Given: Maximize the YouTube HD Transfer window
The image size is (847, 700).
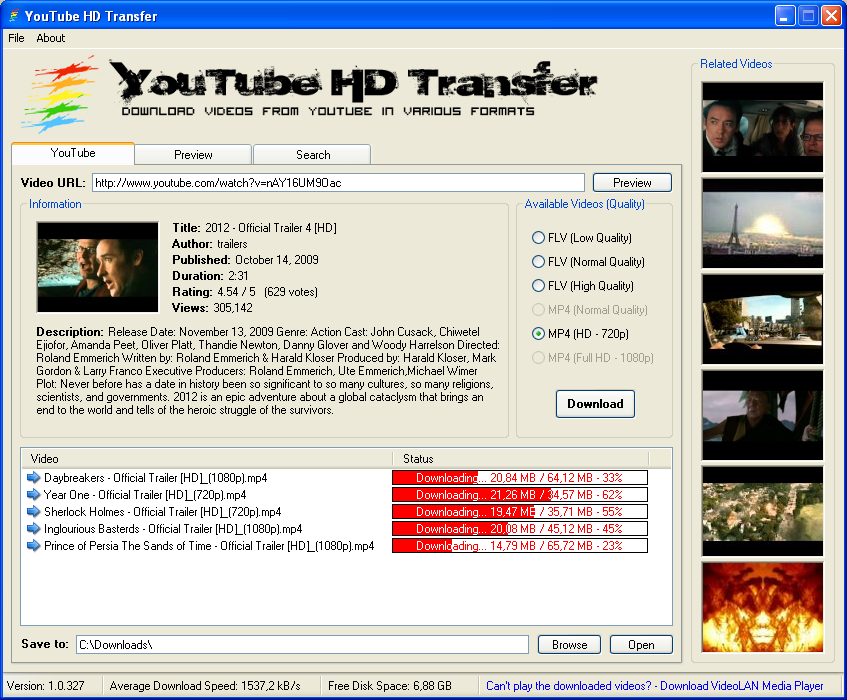Looking at the screenshot, I should coord(808,16).
